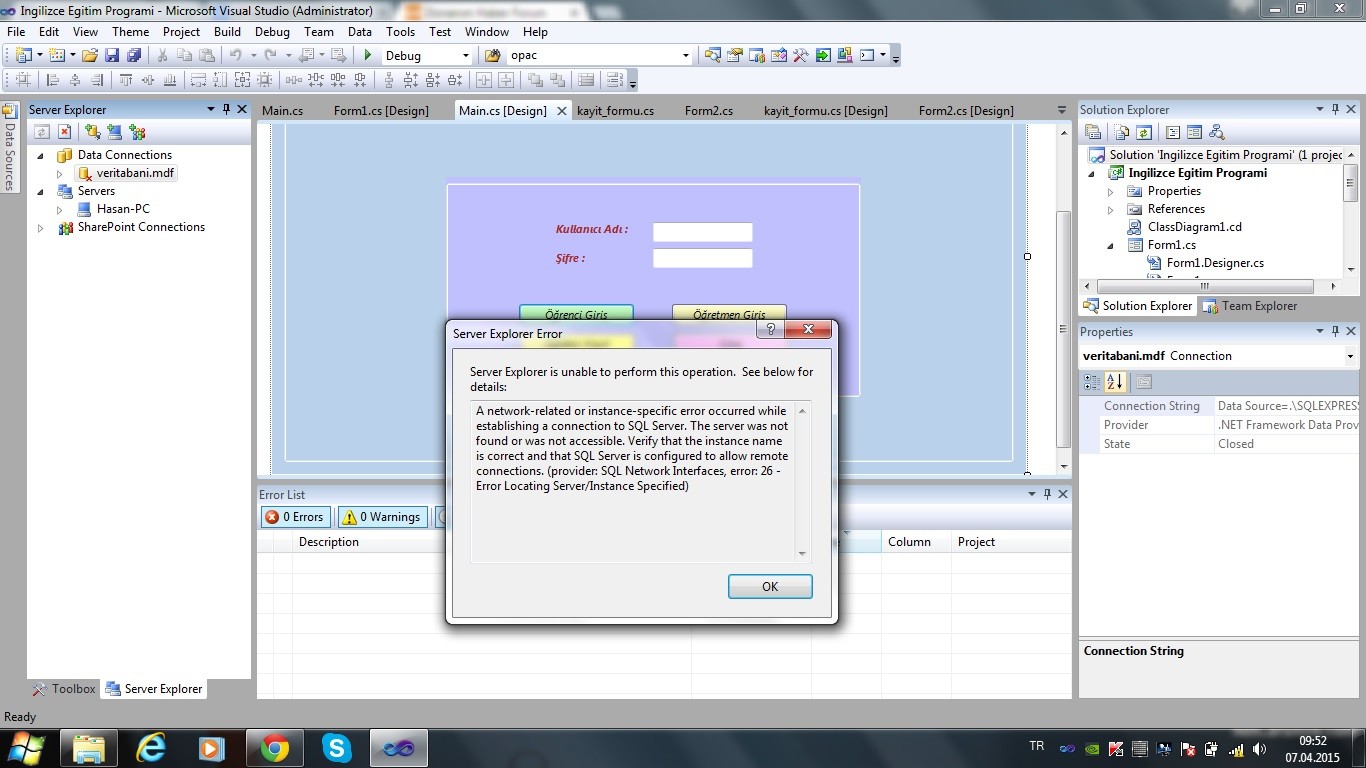Viewport: 1366px width, 768px height.
Task: Switch to Form1.cs [Design] tab
Action: pyautogui.click(x=381, y=110)
